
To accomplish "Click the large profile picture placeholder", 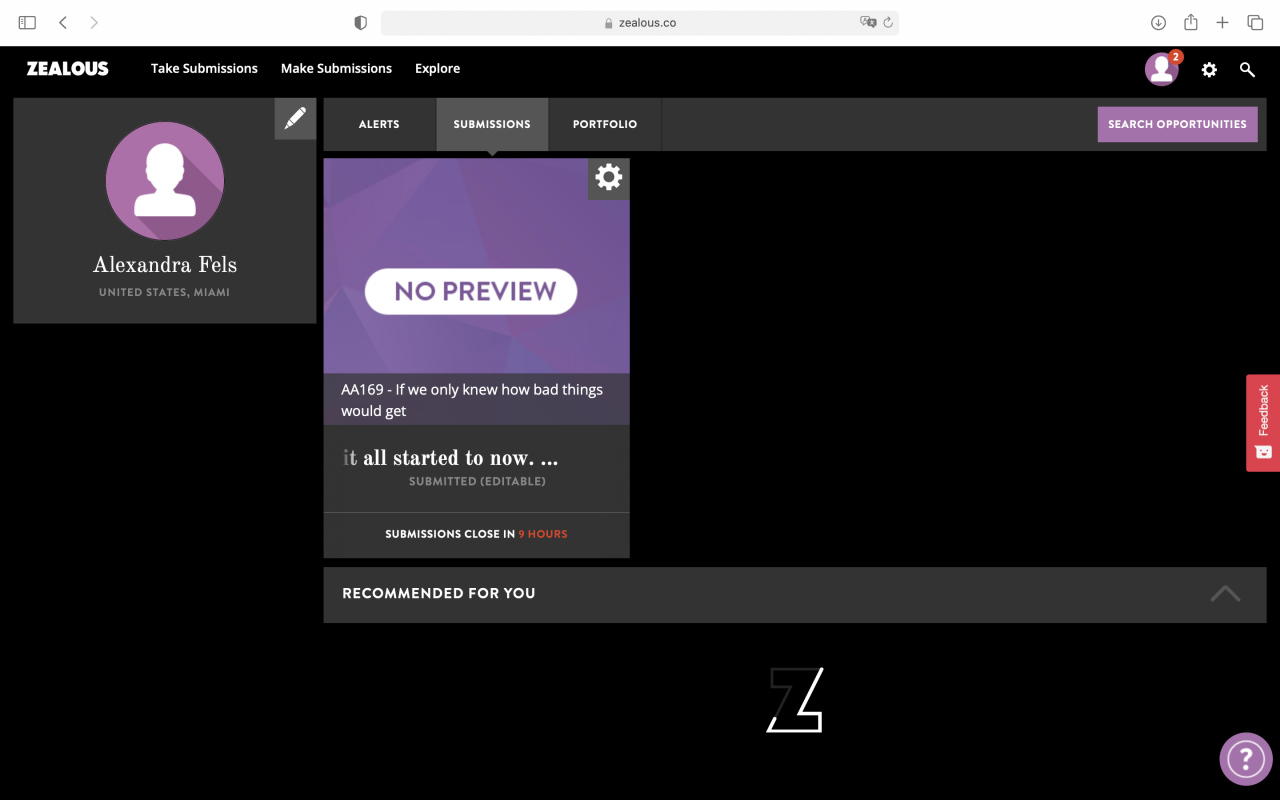I will coord(165,181).
